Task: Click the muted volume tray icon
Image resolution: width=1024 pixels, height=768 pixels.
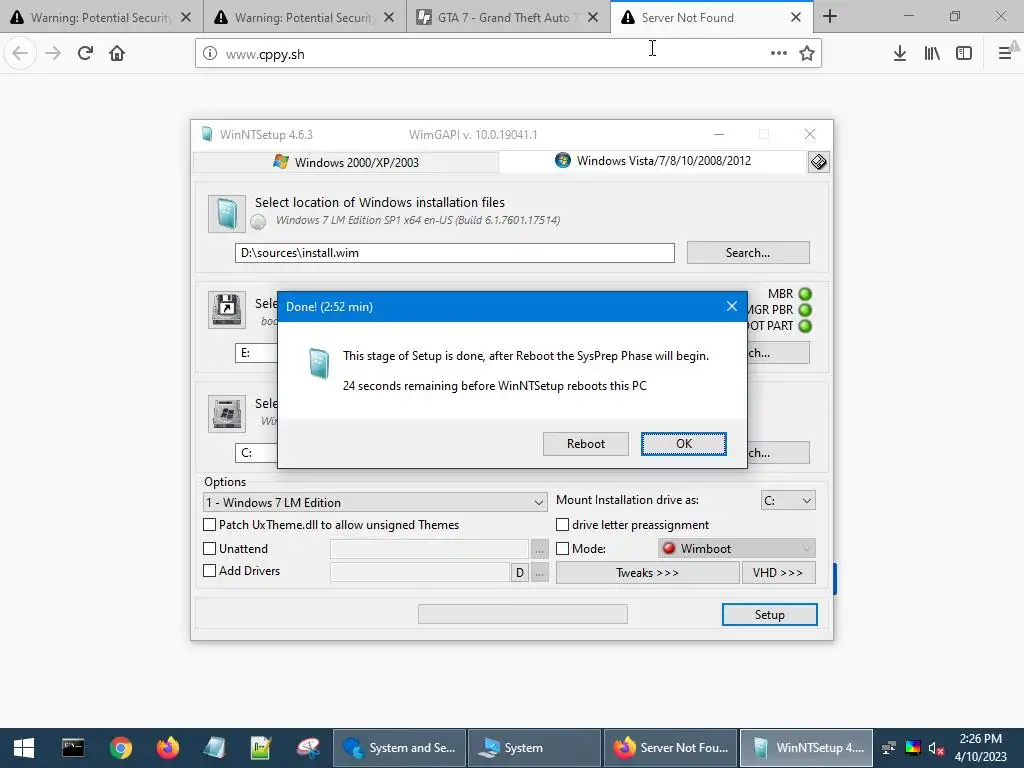Action: pyautogui.click(x=936, y=748)
